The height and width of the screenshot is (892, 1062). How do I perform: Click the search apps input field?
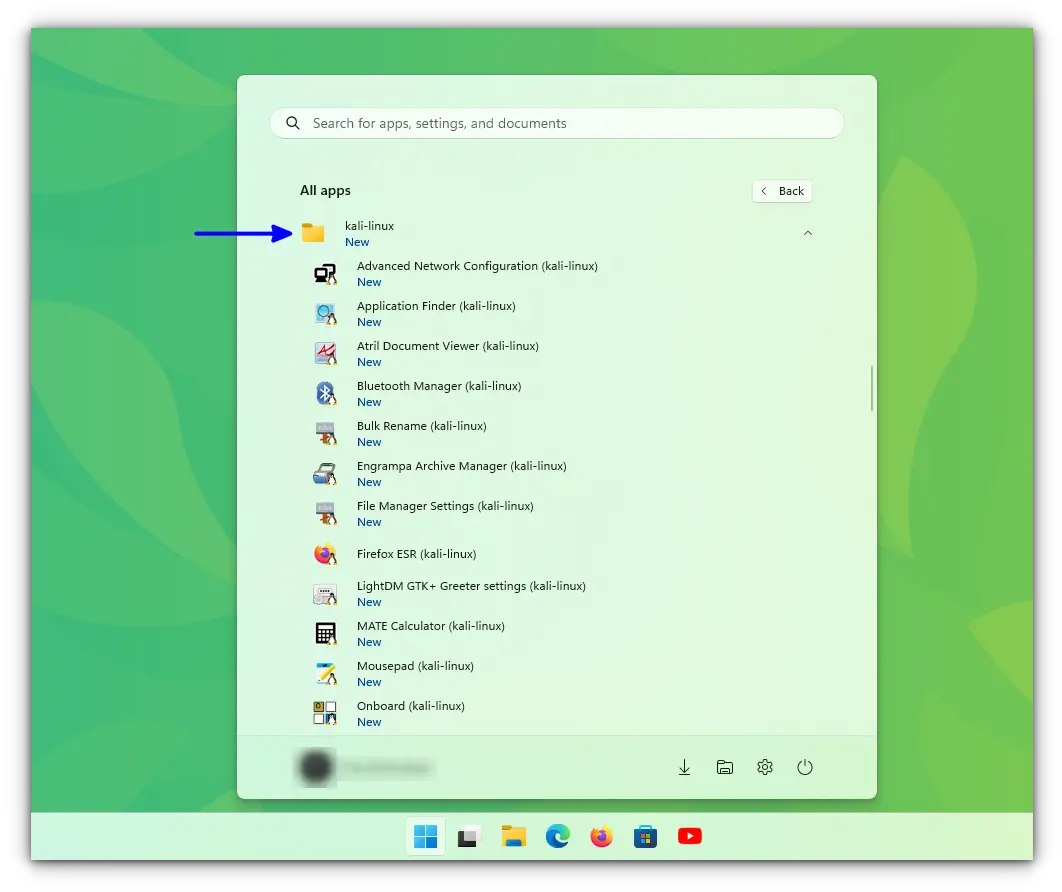[x=557, y=123]
